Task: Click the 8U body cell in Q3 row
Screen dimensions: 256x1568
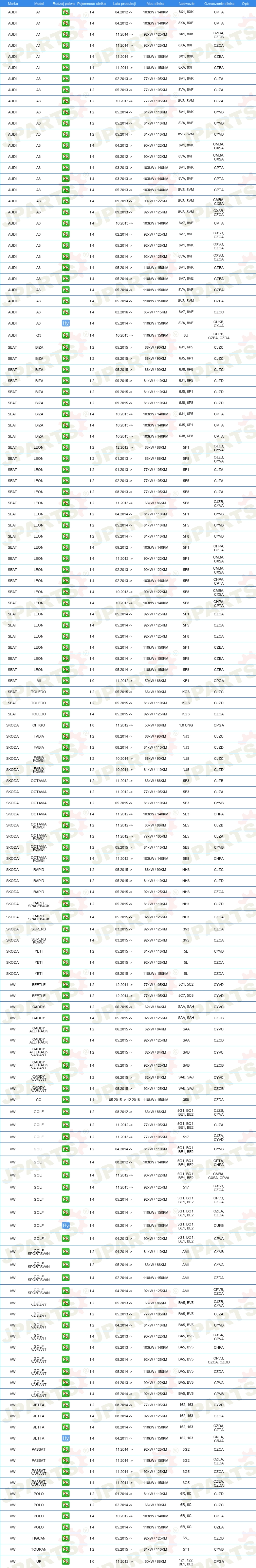Action: coord(186,335)
